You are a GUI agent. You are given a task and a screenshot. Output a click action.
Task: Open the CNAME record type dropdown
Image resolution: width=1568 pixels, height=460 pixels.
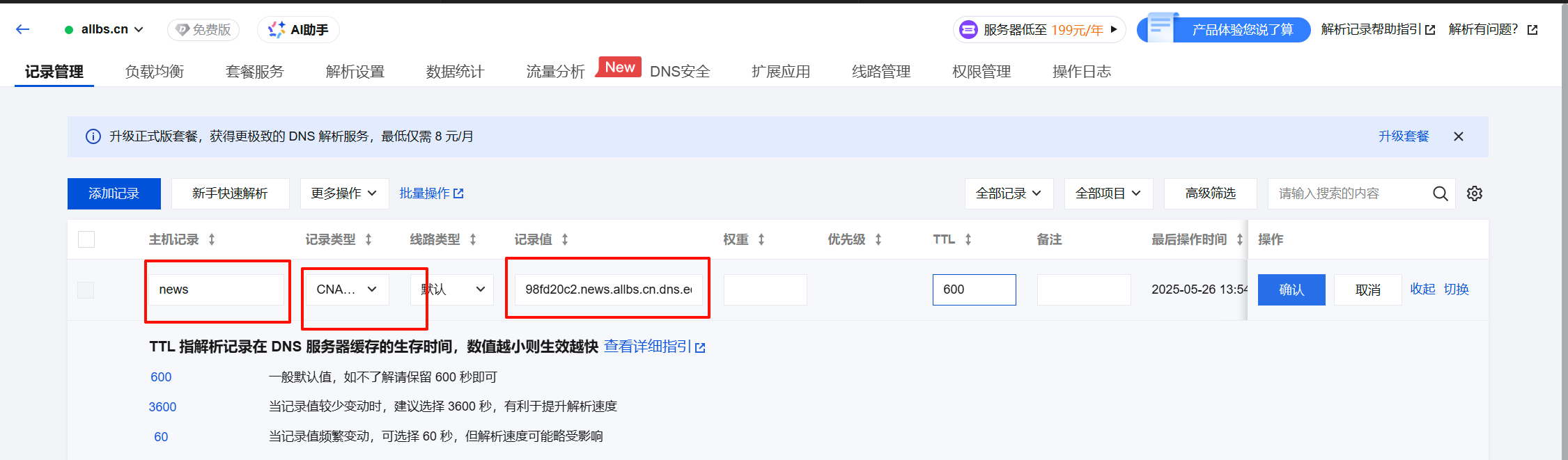(x=347, y=290)
